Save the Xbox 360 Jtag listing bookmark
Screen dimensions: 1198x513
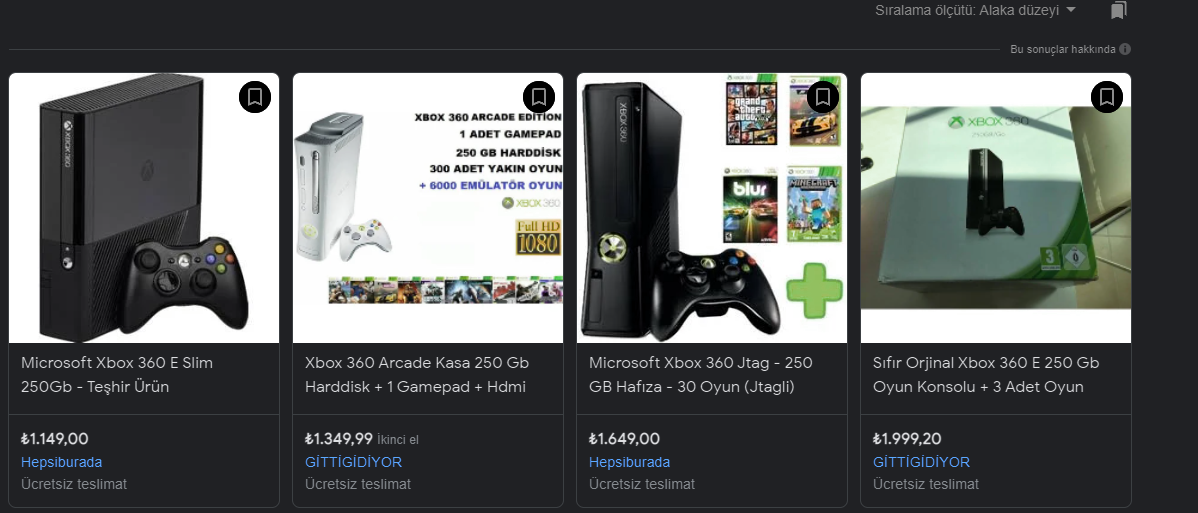[x=823, y=97]
